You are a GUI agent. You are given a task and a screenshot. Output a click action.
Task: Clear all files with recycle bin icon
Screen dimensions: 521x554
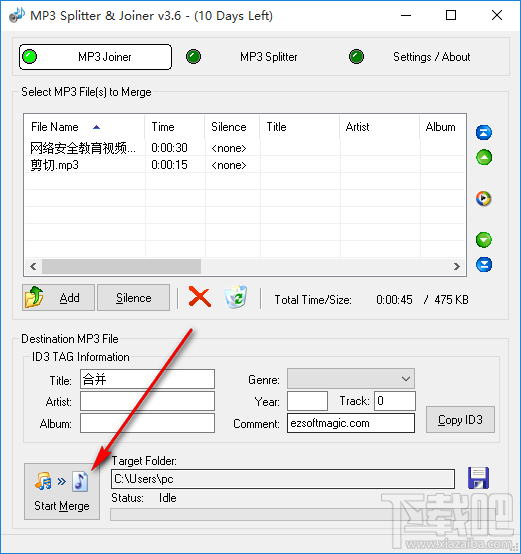point(236,297)
